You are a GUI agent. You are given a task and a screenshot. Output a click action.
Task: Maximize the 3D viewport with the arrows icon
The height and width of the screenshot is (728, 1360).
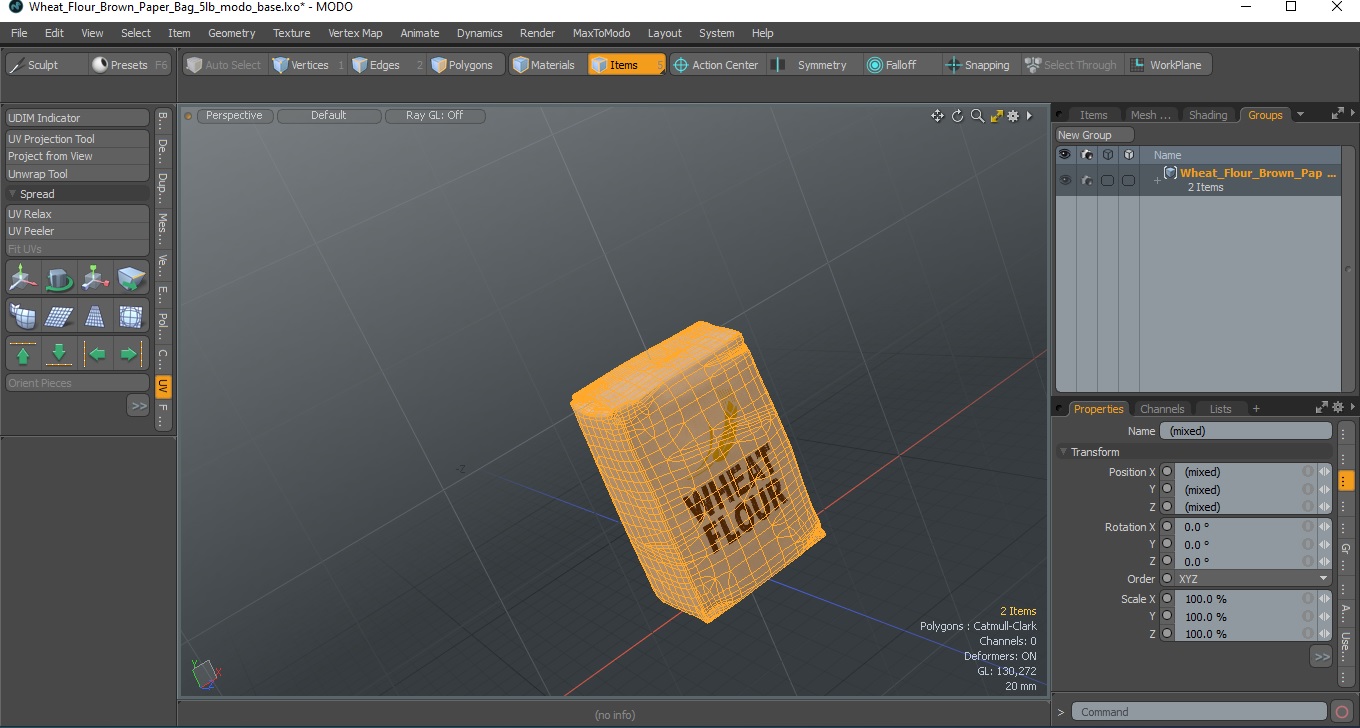(996, 116)
